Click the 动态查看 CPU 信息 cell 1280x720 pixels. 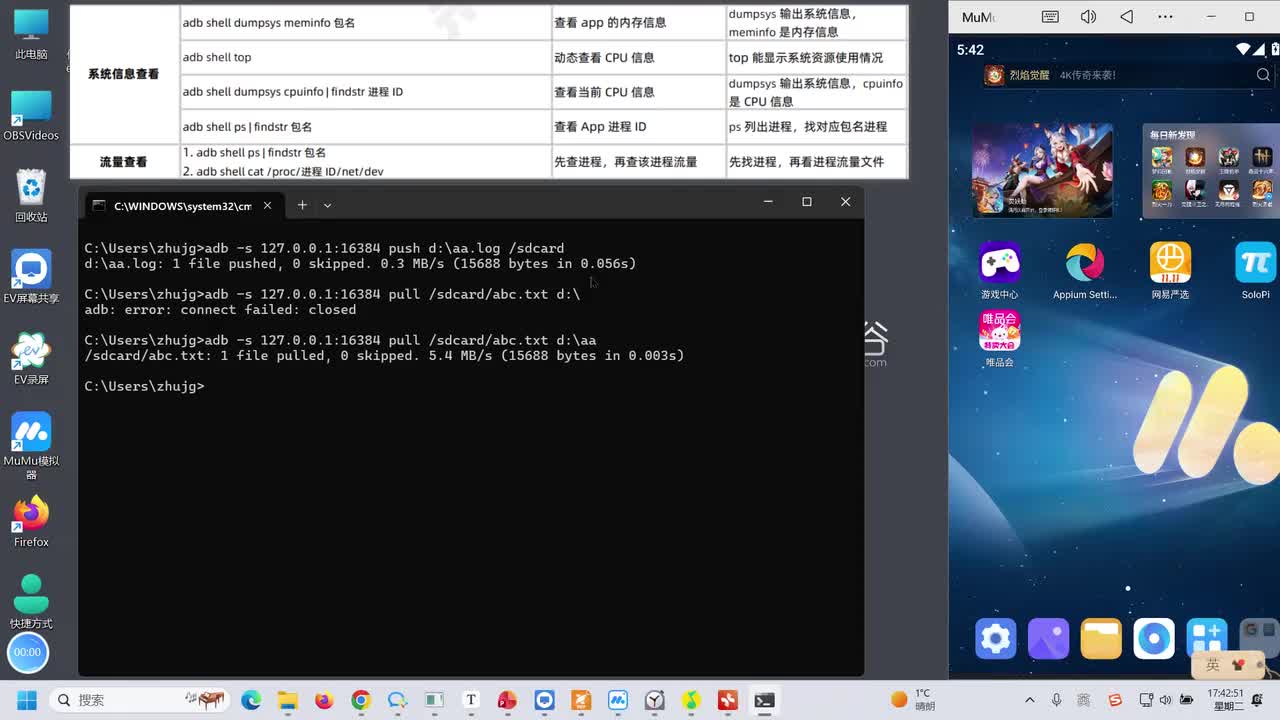639,58
